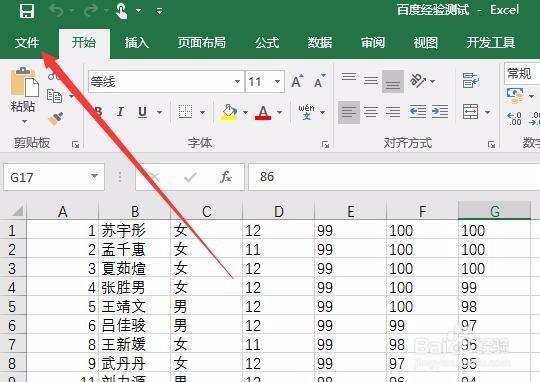Click the accounting currency format icon
The width and height of the screenshot is (540, 382).
(x=515, y=96)
